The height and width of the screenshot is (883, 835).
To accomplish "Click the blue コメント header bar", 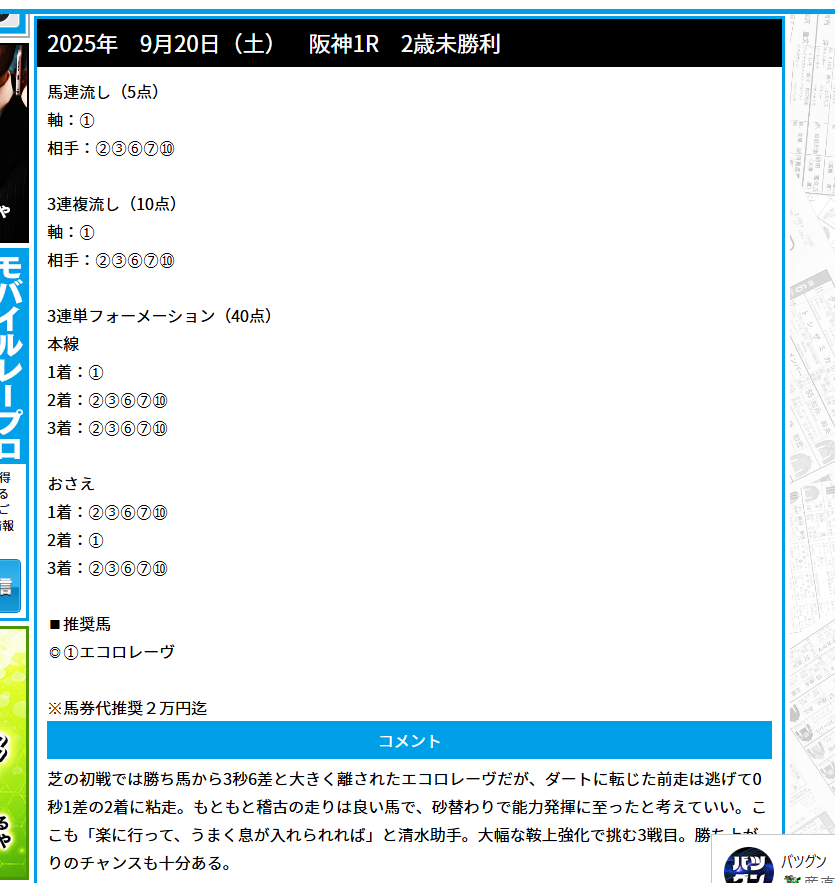I will click(x=409, y=740).
